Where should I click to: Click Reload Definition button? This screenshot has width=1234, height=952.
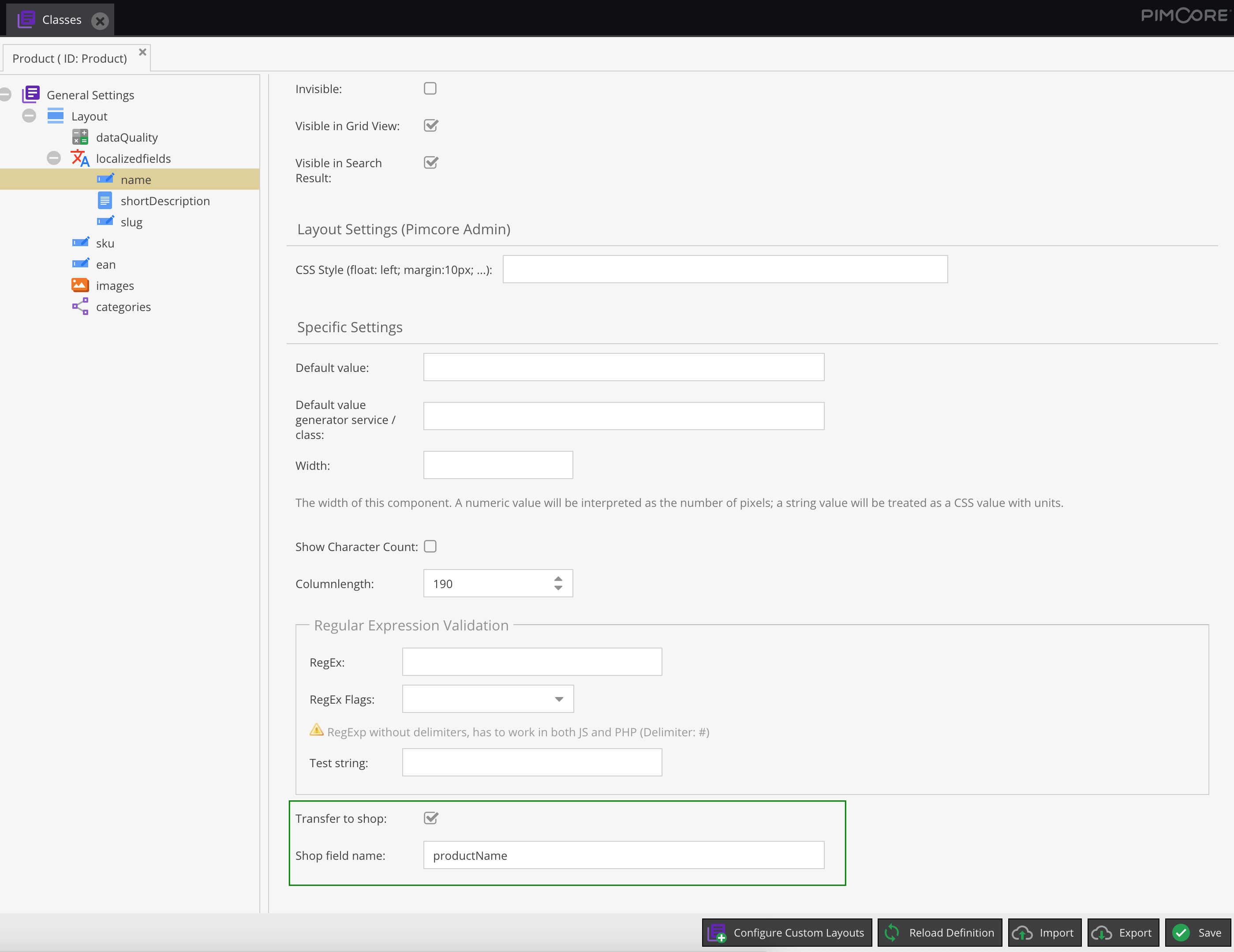click(x=940, y=933)
